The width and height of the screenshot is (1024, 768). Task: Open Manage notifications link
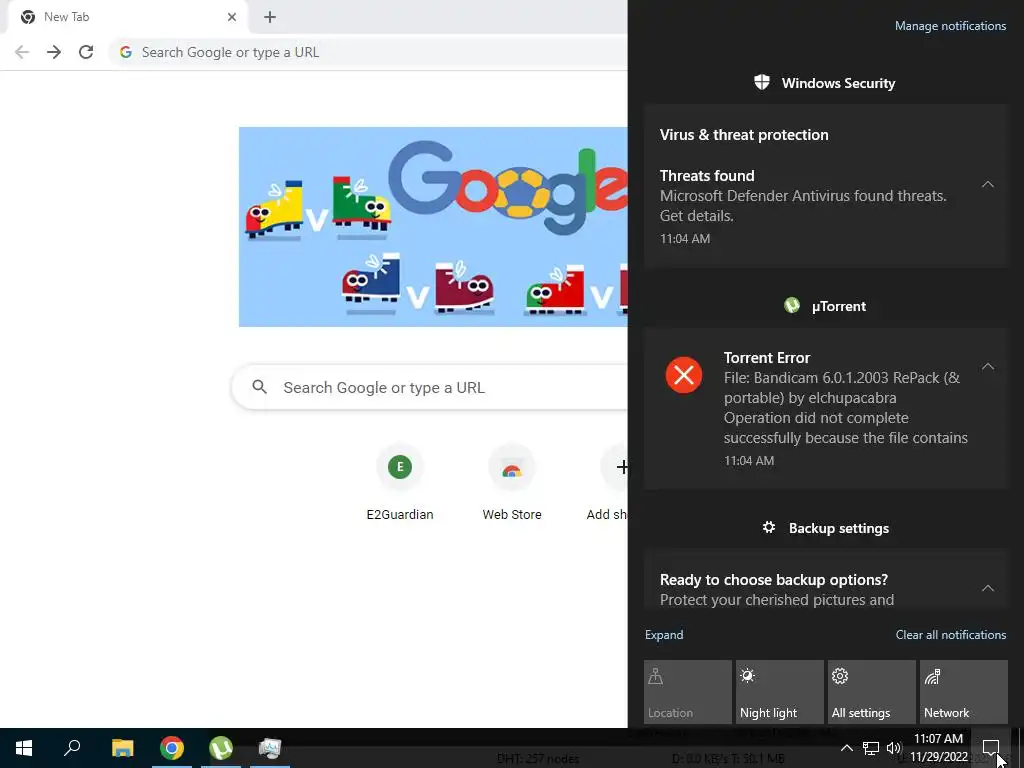[x=950, y=26]
